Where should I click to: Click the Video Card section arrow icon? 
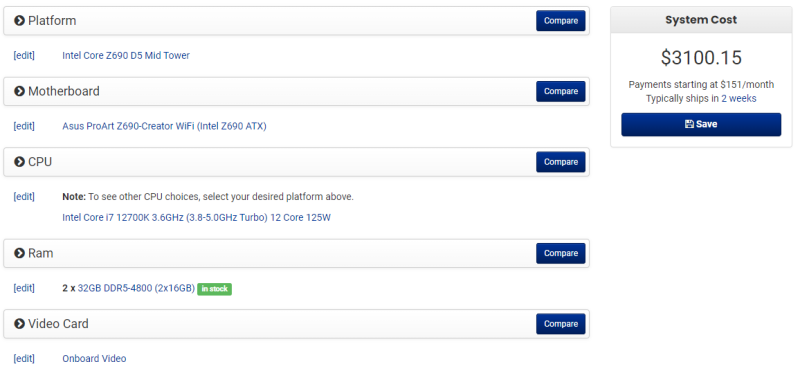pos(19,324)
